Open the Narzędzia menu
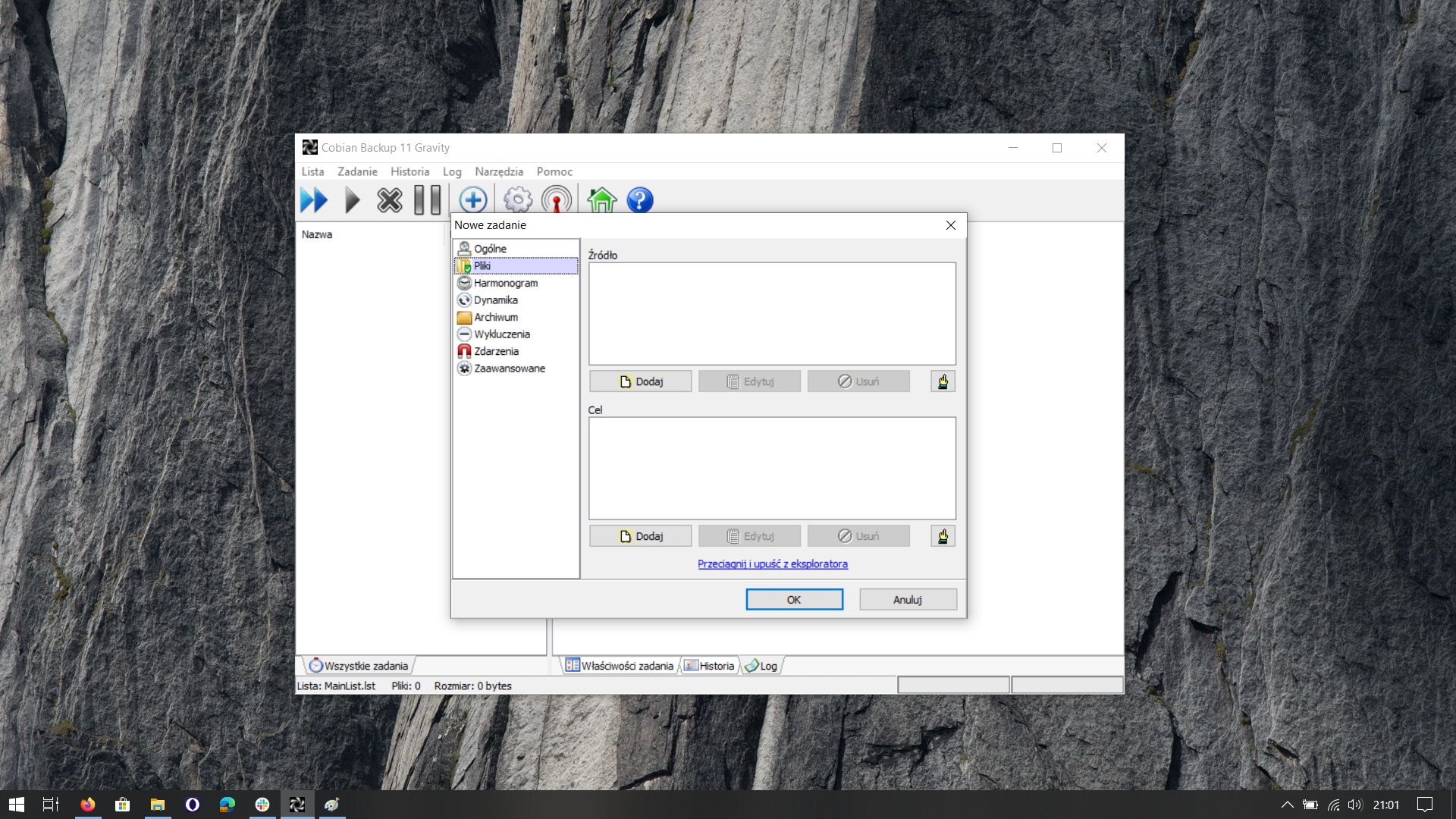The height and width of the screenshot is (819, 1456). 498,171
